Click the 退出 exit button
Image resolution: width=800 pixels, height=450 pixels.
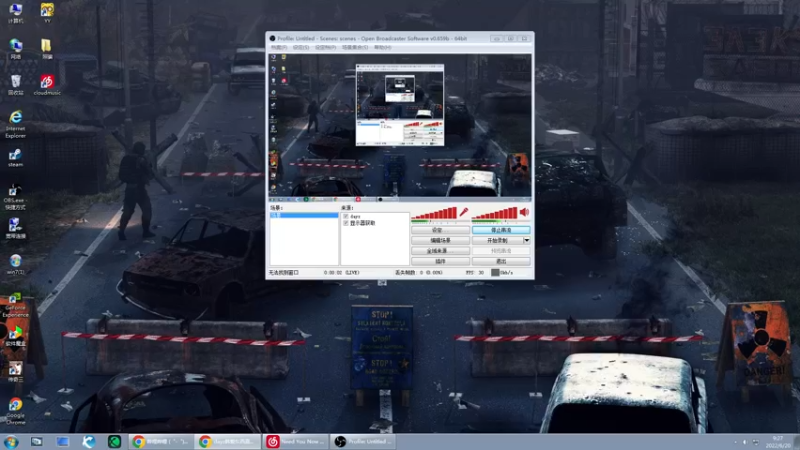pos(501,261)
